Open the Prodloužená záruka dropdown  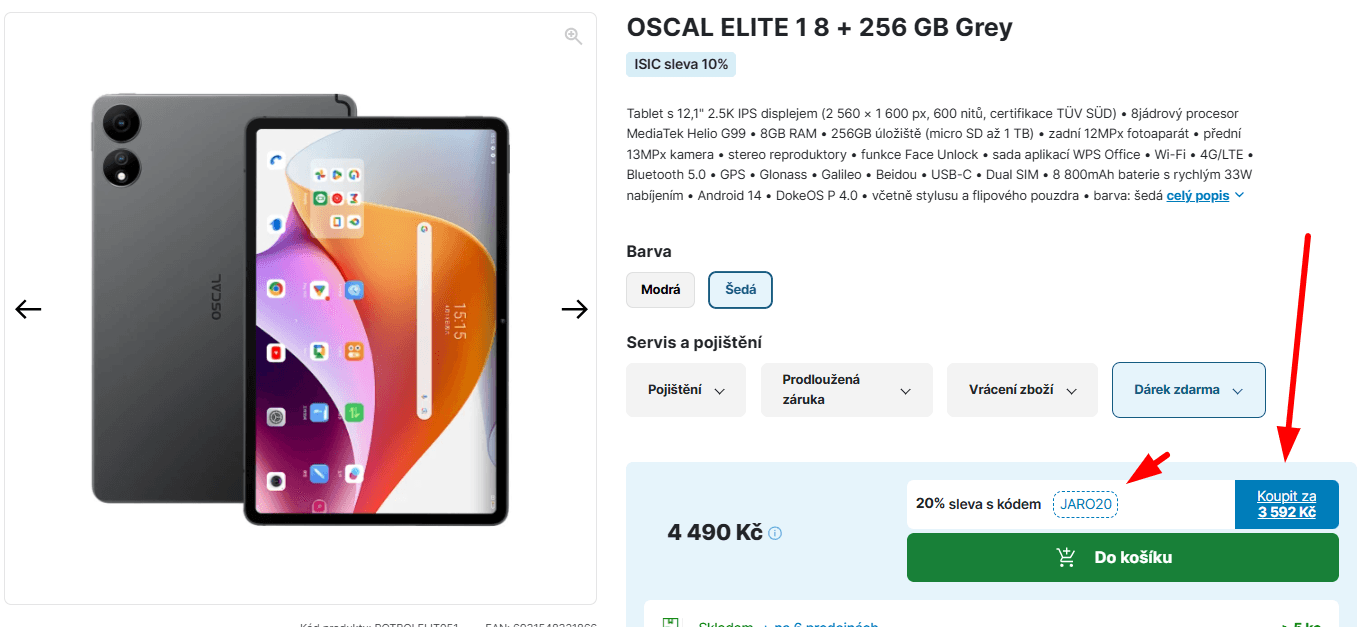(846, 390)
